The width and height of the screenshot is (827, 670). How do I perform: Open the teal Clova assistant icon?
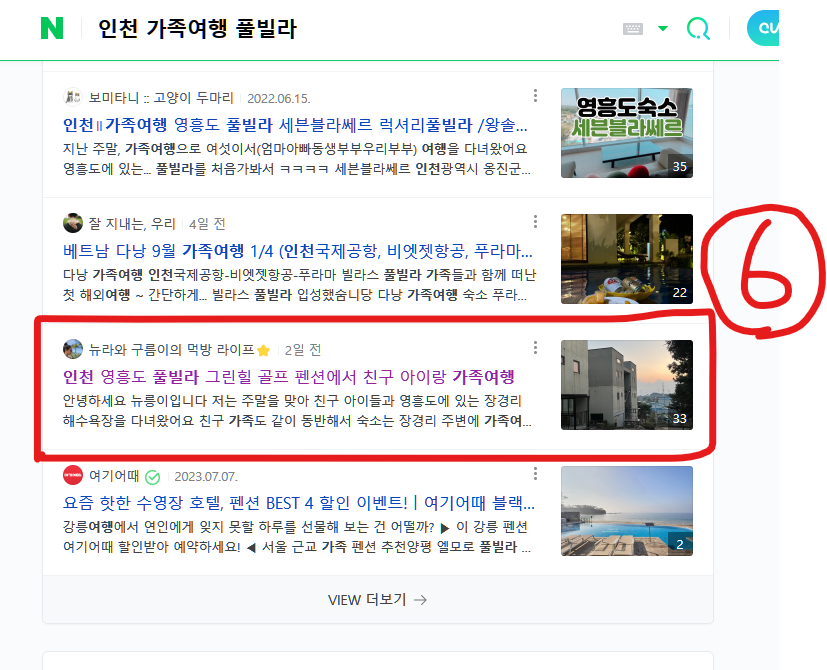click(x=763, y=28)
